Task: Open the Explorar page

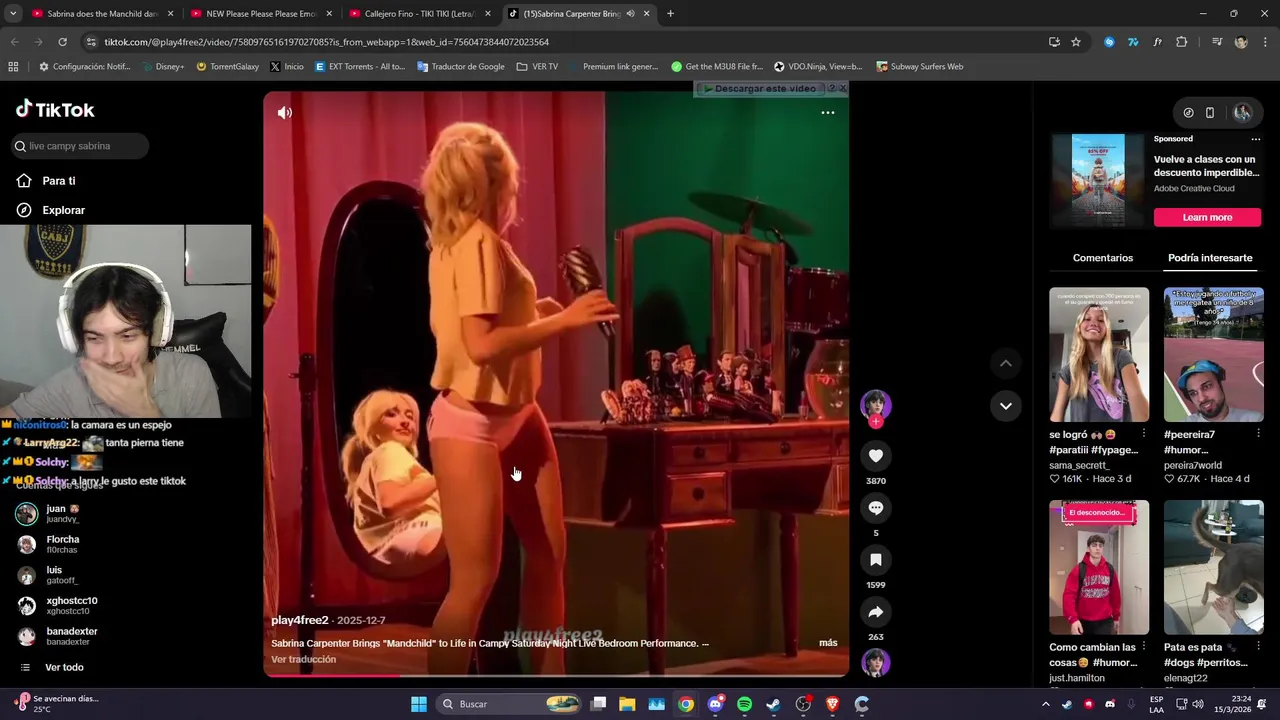Action: coord(52,210)
